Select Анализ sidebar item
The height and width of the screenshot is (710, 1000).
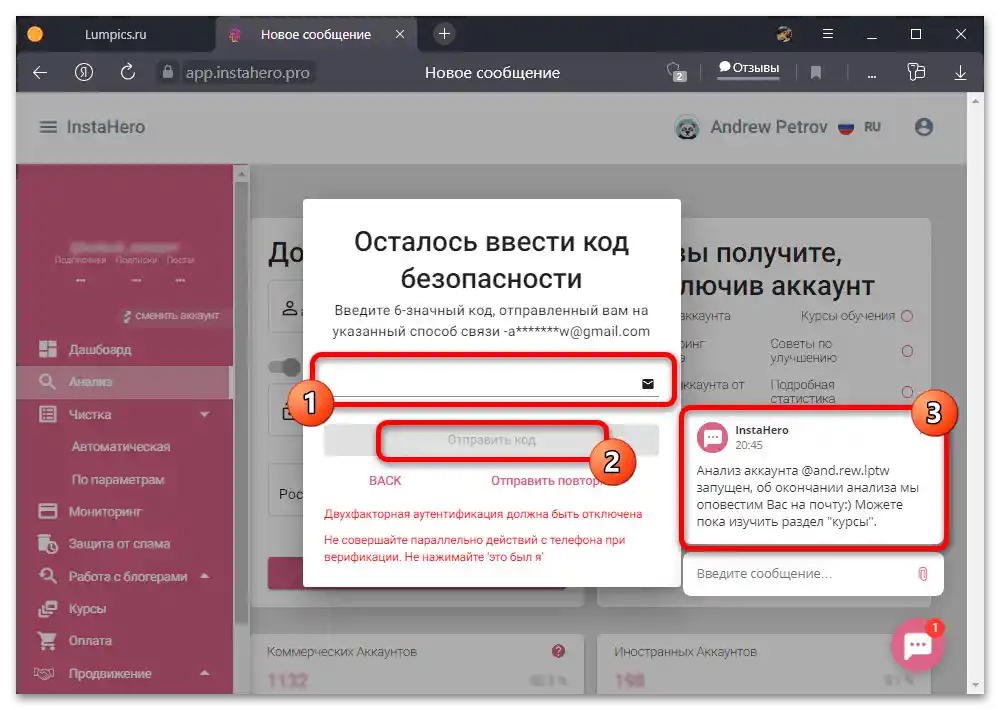(124, 381)
